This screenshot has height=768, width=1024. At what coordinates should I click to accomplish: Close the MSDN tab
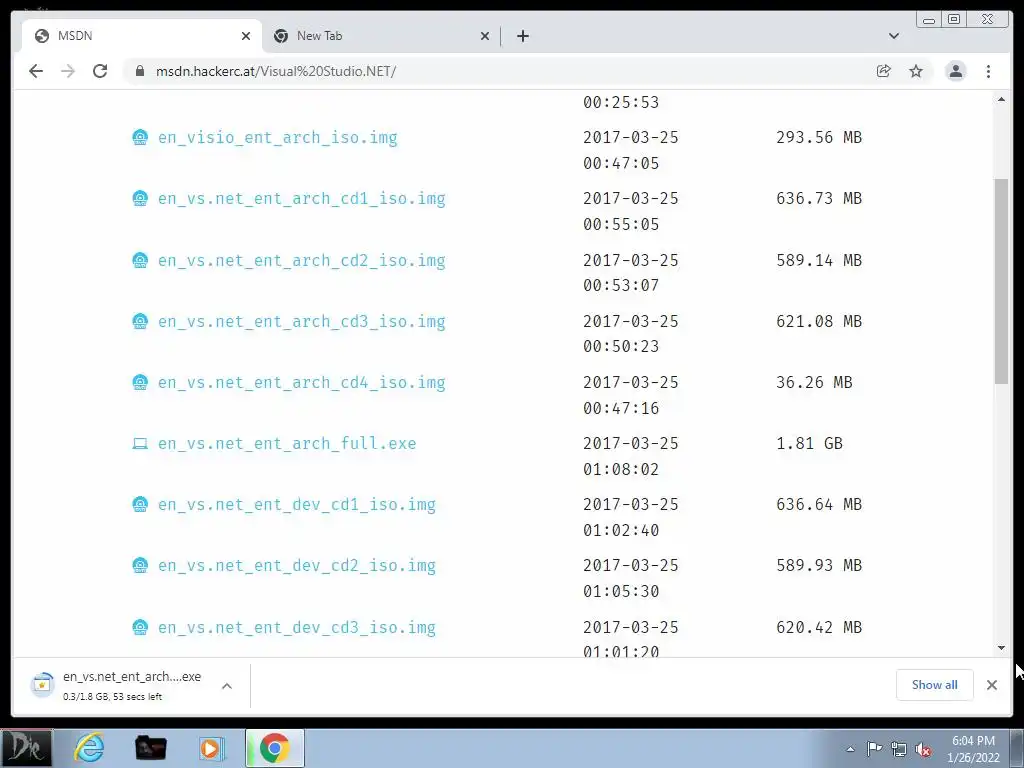point(246,36)
